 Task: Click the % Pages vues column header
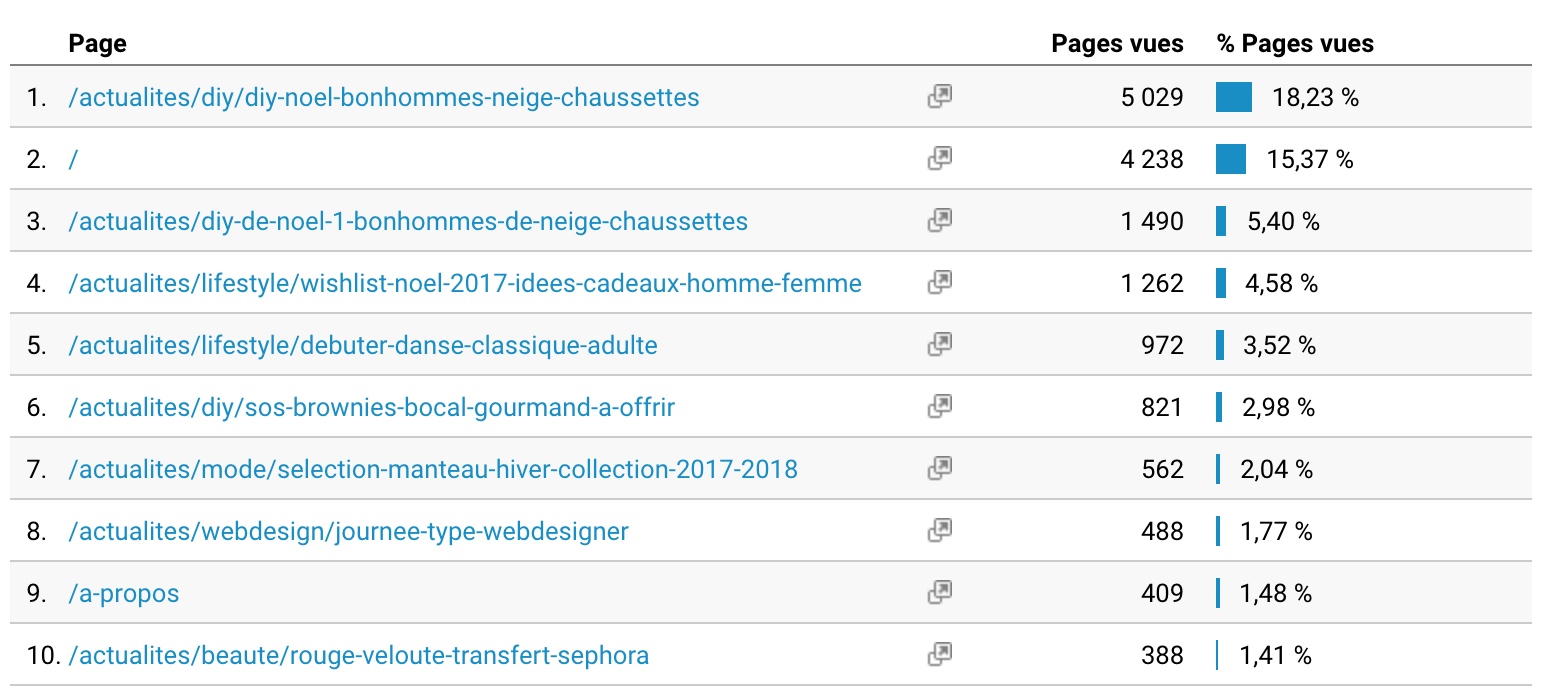pyautogui.click(x=1295, y=44)
